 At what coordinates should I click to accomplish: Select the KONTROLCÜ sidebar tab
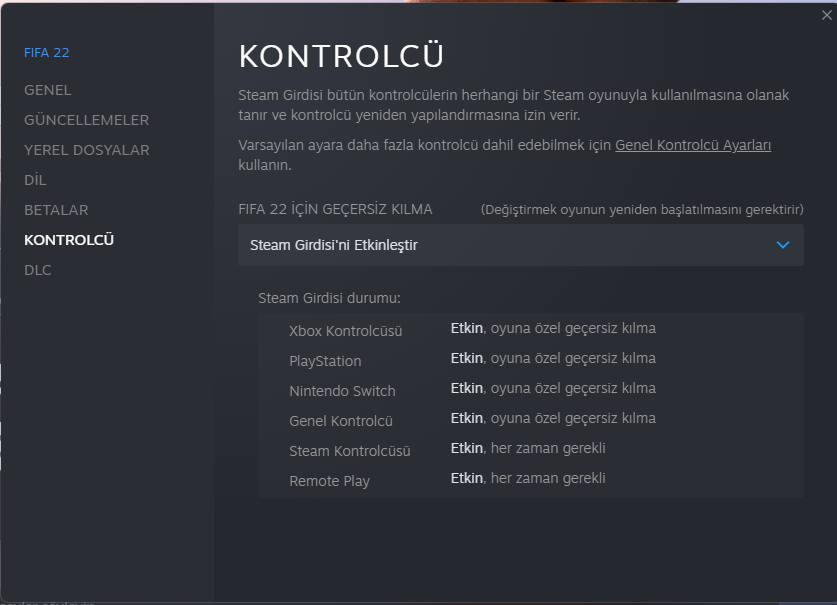coord(69,240)
